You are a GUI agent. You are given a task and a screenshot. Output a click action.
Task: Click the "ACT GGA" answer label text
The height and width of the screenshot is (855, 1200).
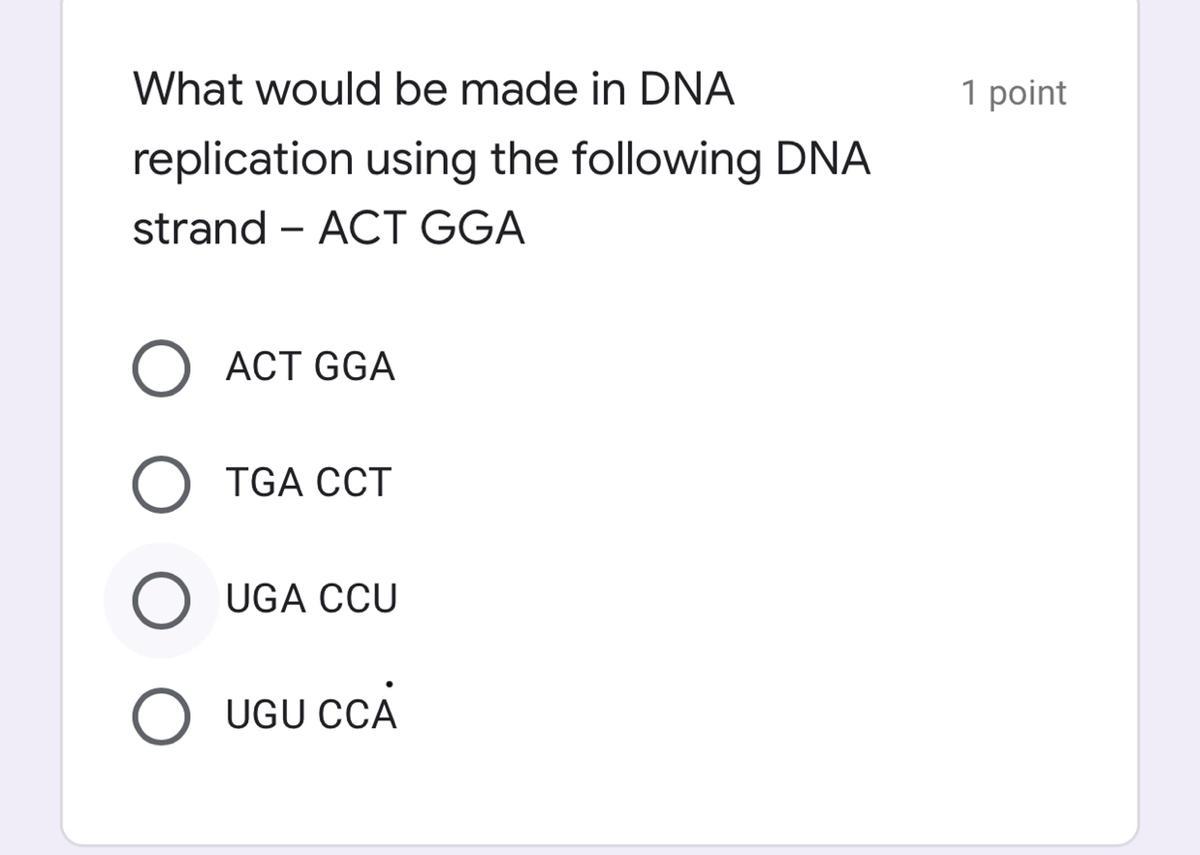point(310,368)
